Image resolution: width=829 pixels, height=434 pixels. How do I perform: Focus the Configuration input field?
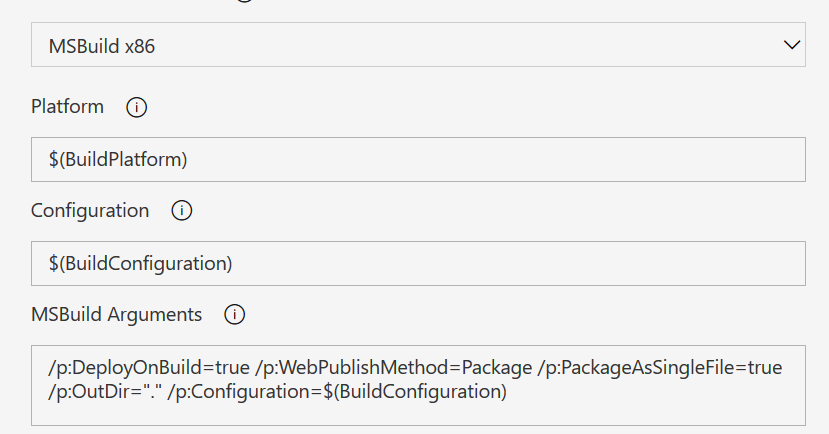coord(418,264)
